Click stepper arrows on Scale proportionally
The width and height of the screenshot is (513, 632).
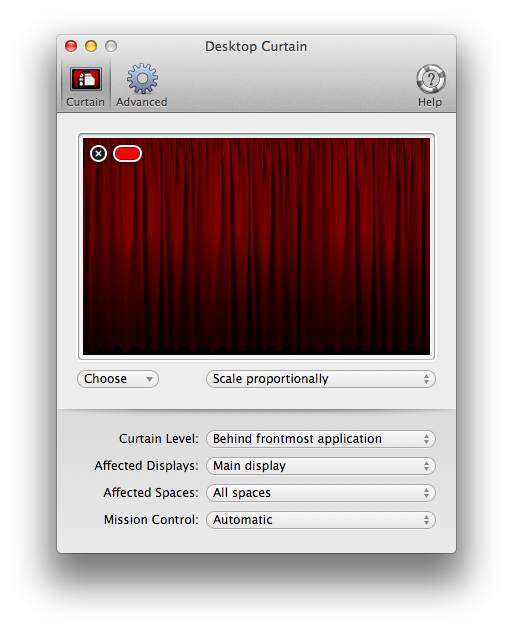coord(426,379)
